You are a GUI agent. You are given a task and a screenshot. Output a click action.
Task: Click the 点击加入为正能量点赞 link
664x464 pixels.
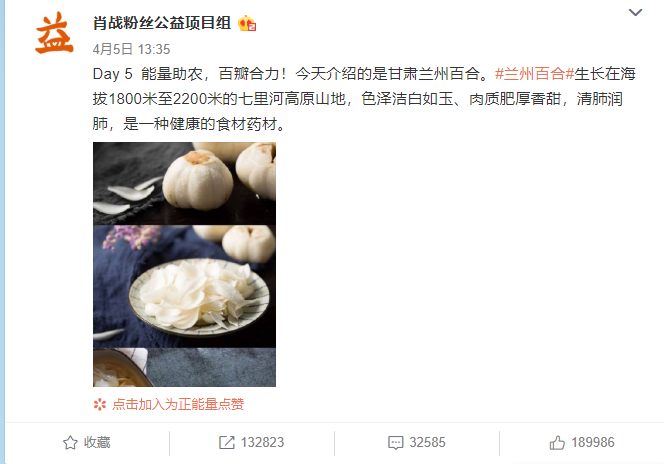(178, 404)
